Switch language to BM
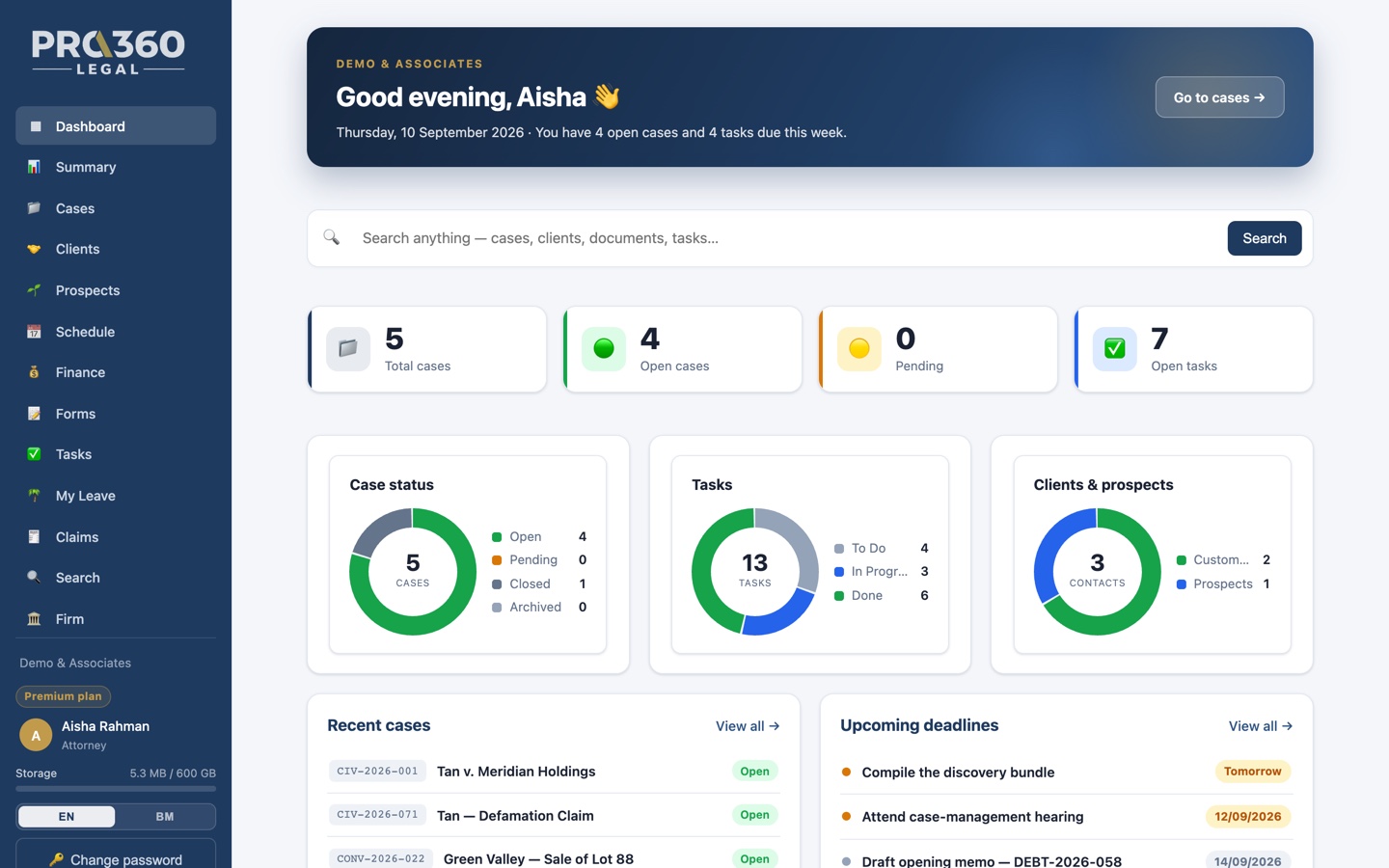1389x868 pixels. [x=165, y=817]
